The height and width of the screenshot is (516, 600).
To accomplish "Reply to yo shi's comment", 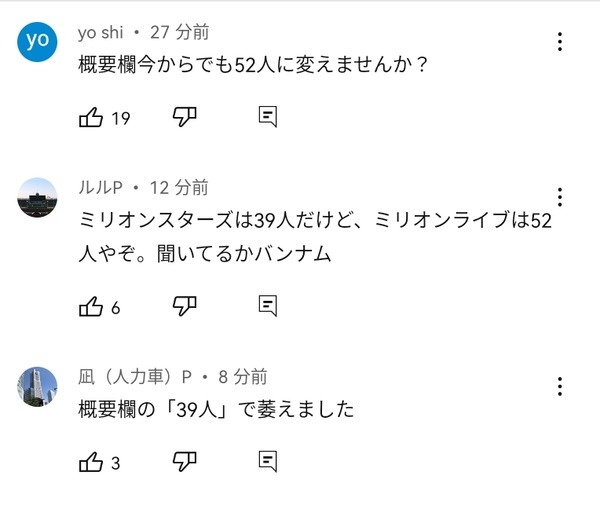I will [x=267, y=117].
